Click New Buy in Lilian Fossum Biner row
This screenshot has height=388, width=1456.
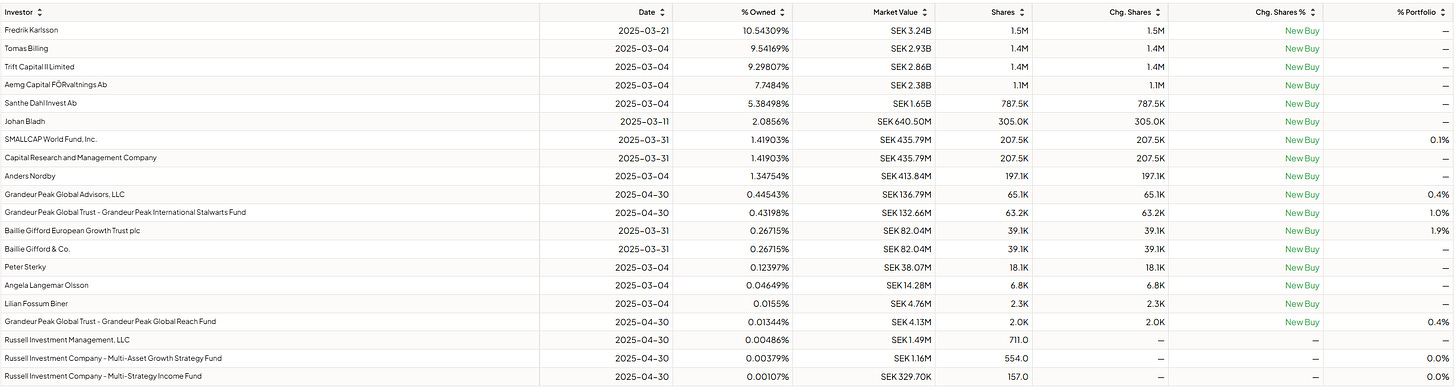coord(1302,303)
